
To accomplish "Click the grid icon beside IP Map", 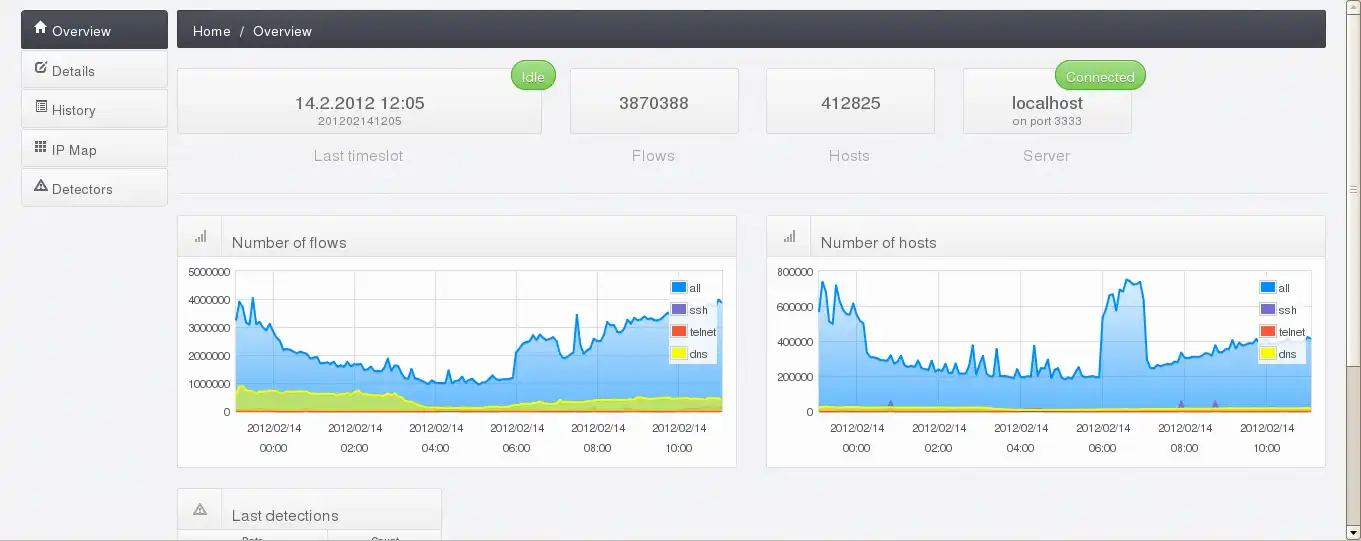I will pyautogui.click(x=41, y=147).
